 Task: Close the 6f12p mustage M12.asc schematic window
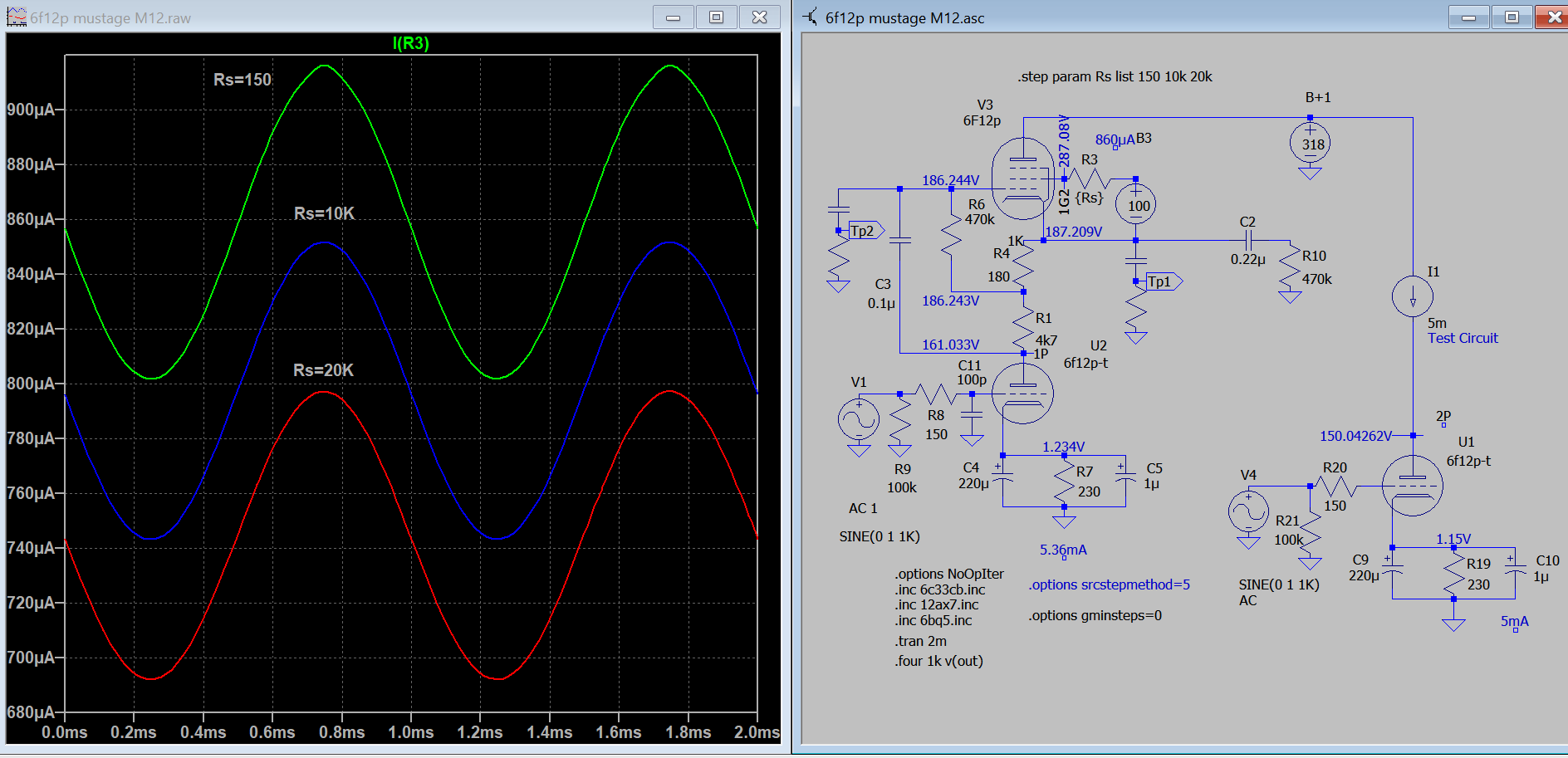(1554, 17)
